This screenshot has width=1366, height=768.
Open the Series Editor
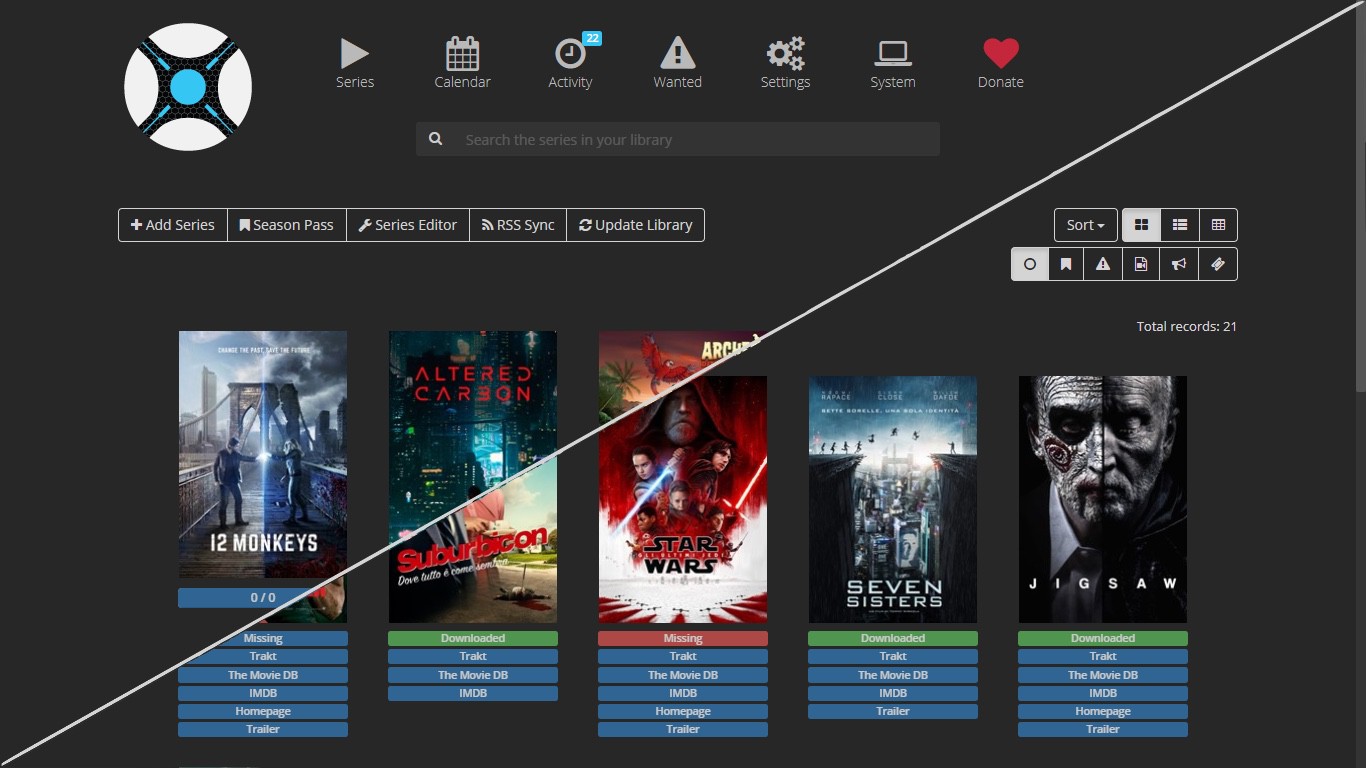tap(407, 224)
